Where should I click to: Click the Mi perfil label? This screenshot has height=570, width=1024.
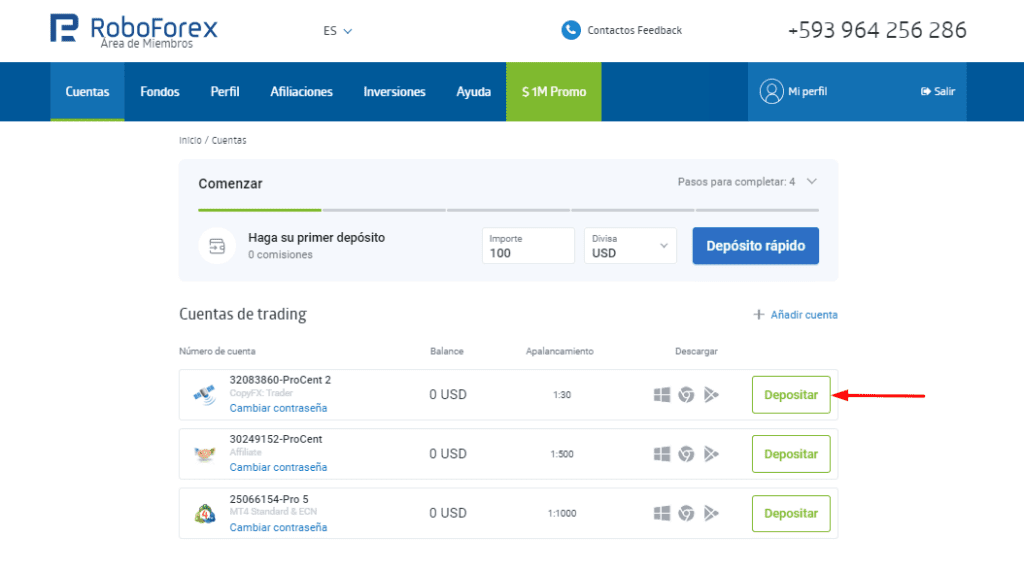pyautogui.click(x=807, y=91)
